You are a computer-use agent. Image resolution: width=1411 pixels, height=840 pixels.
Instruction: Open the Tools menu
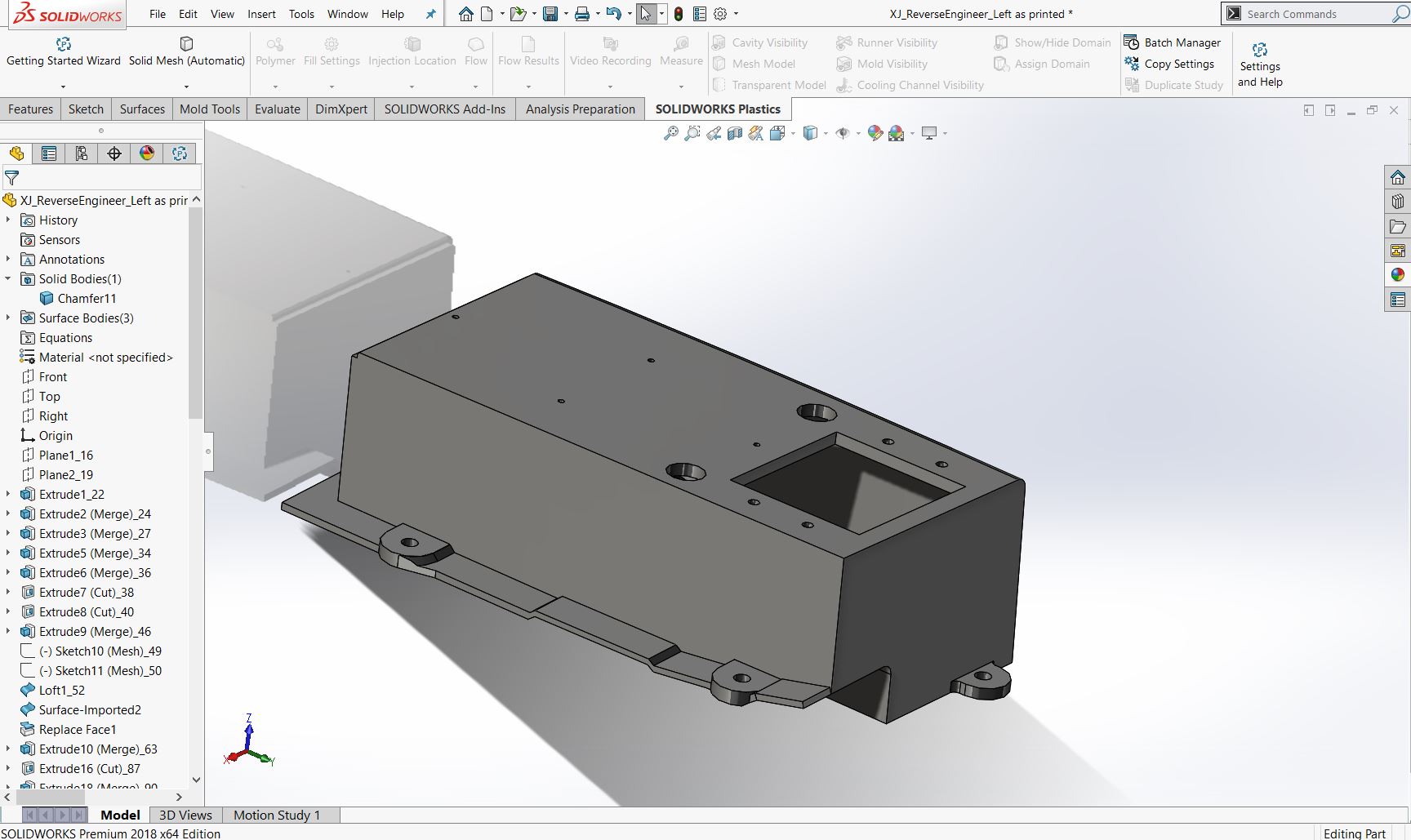[301, 14]
